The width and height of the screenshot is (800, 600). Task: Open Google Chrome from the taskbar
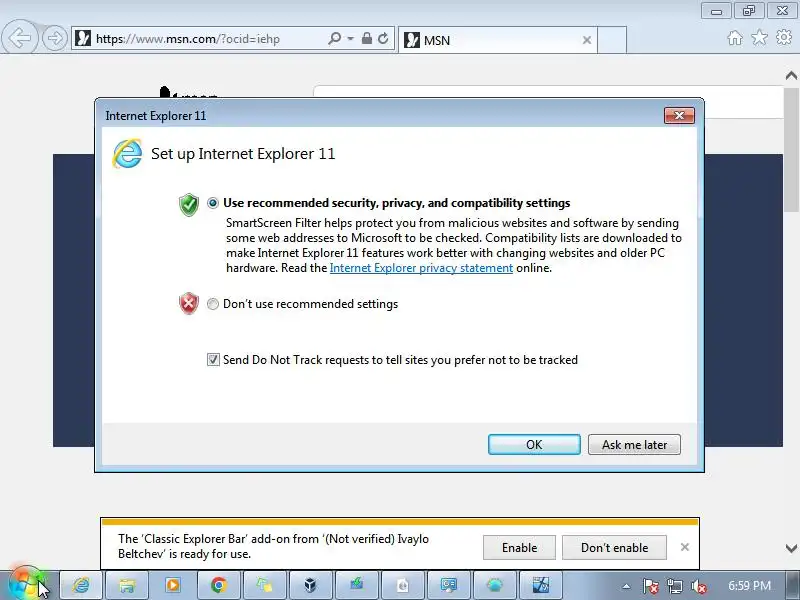(x=218, y=585)
